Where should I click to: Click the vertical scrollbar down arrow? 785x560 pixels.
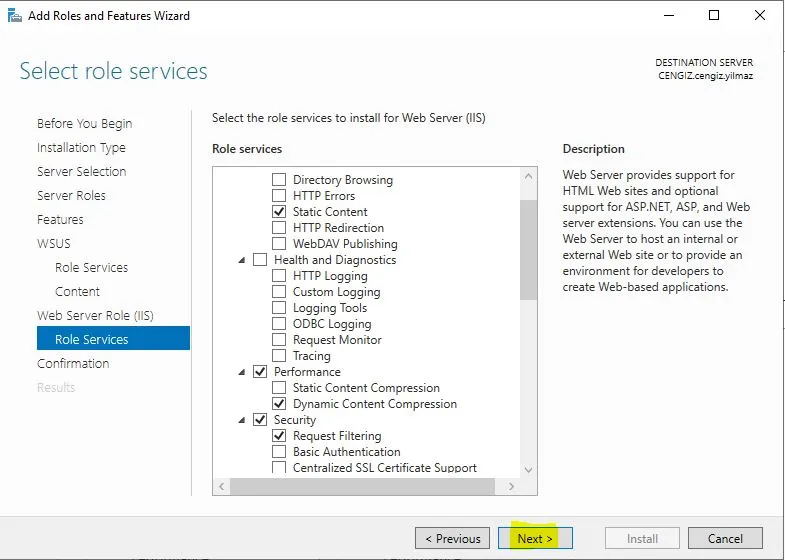coord(529,468)
